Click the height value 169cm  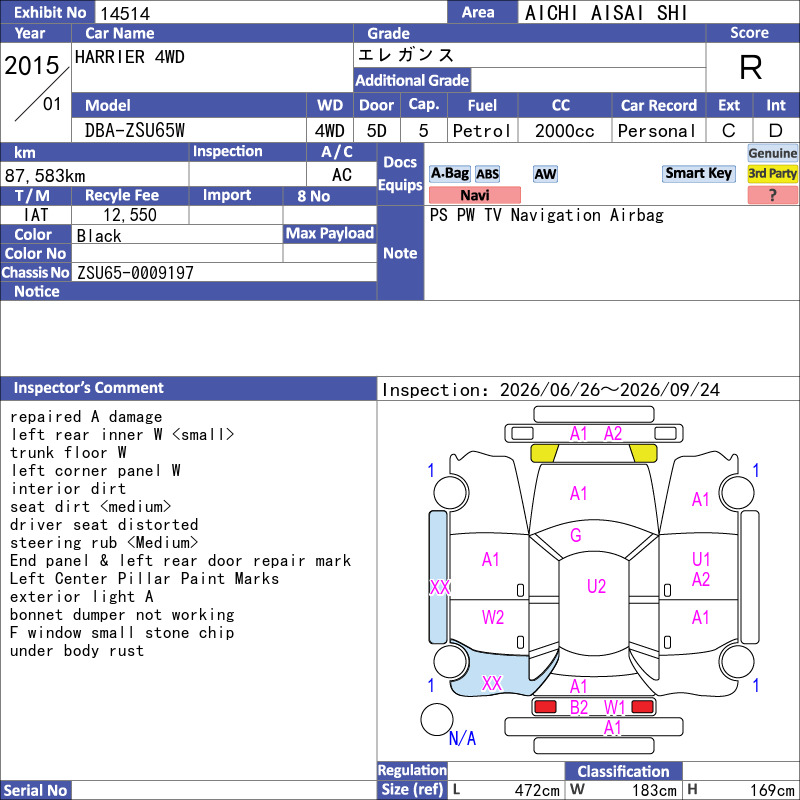772,790
